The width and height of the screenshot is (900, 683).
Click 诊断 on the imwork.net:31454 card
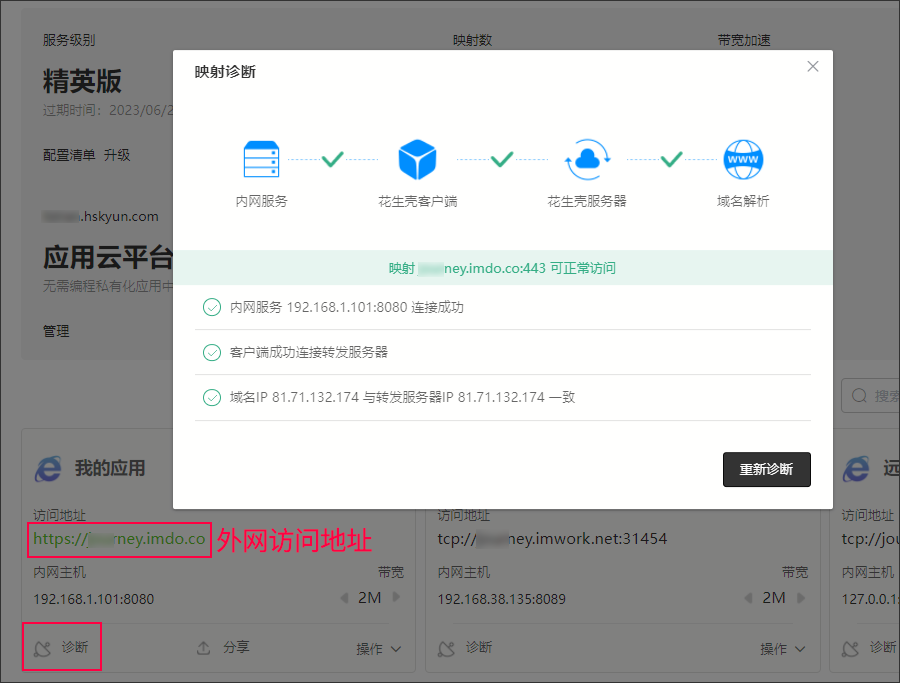pyautogui.click(x=479, y=647)
